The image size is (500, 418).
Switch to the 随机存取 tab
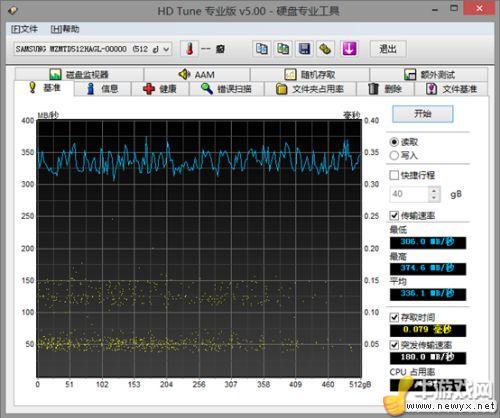tap(310, 74)
